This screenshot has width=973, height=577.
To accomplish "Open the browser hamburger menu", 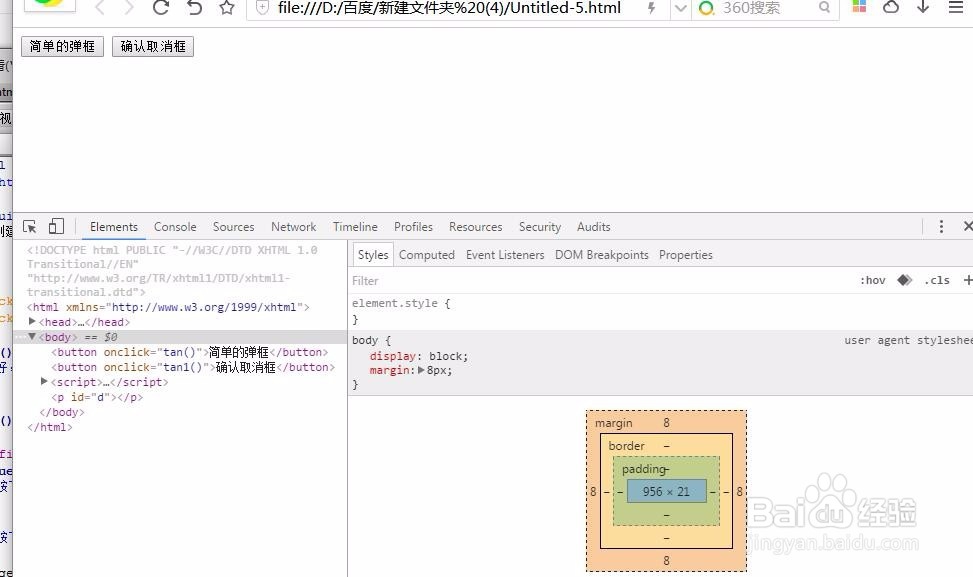I will coord(956,7).
